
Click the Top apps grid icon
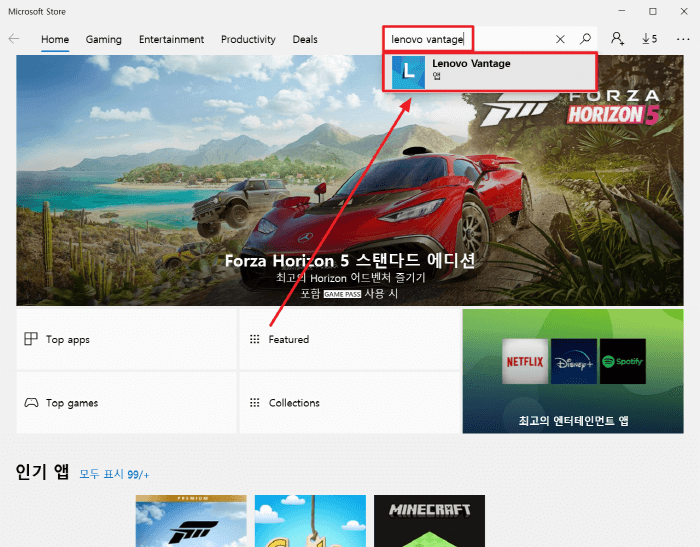pyautogui.click(x=31, y=339)
